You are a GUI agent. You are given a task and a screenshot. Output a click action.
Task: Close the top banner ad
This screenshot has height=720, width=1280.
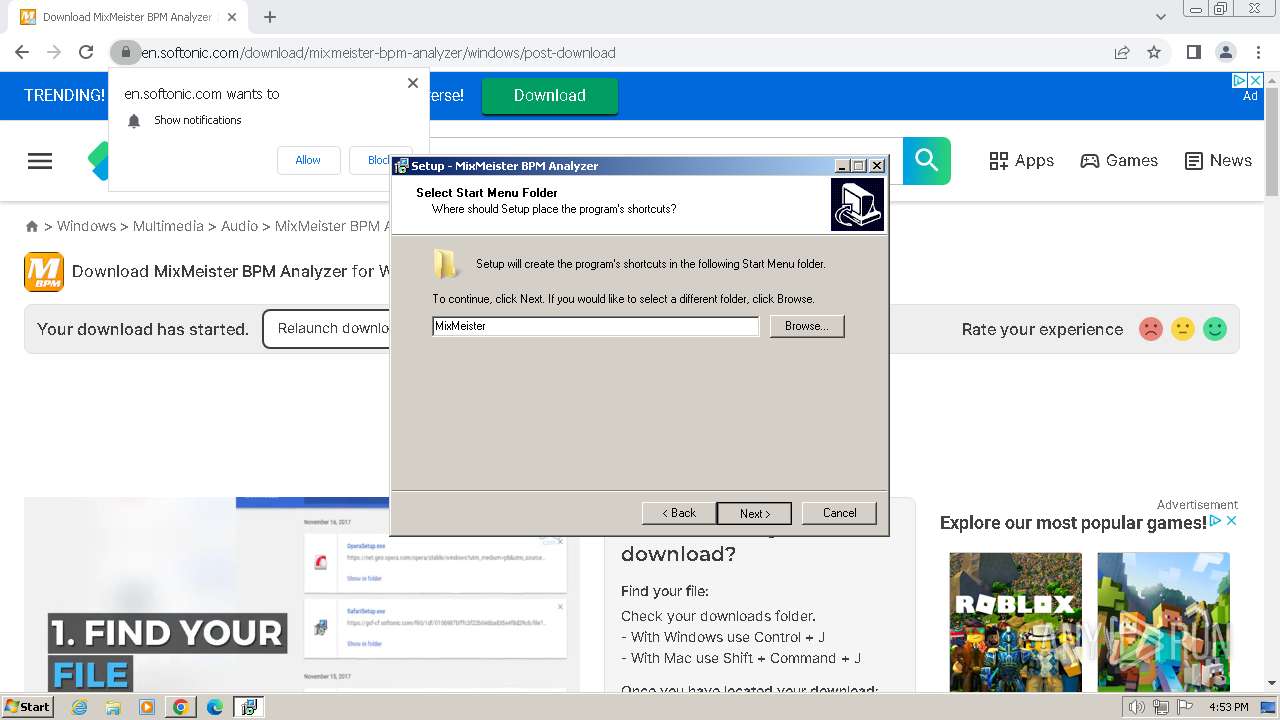click(1256, 80)
